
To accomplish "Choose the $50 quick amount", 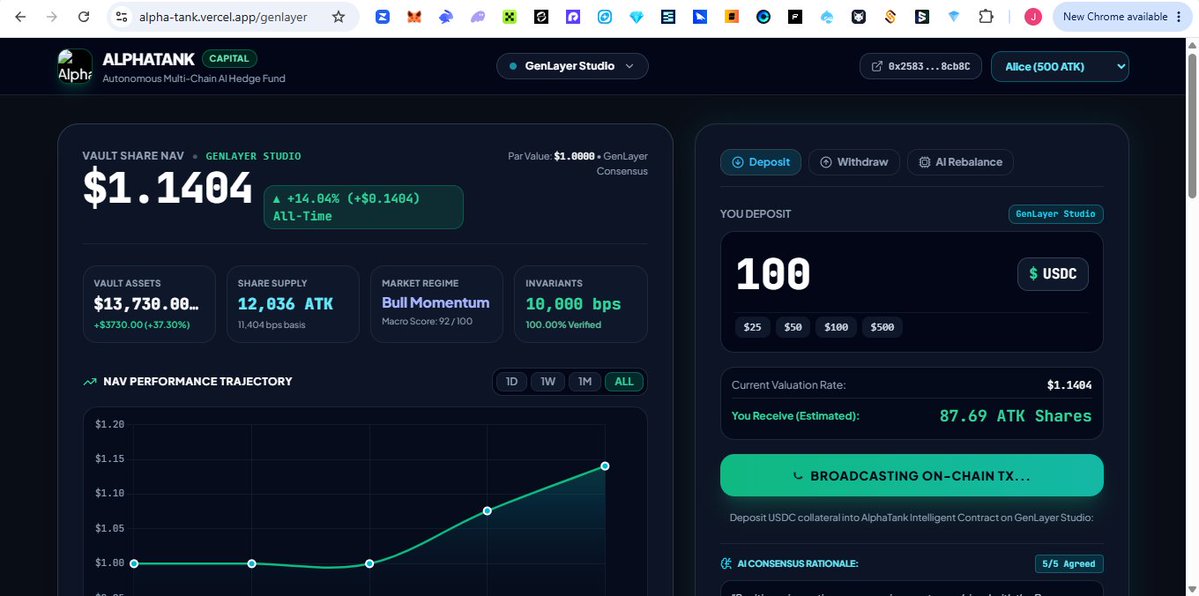I will (x=793, y=327).
